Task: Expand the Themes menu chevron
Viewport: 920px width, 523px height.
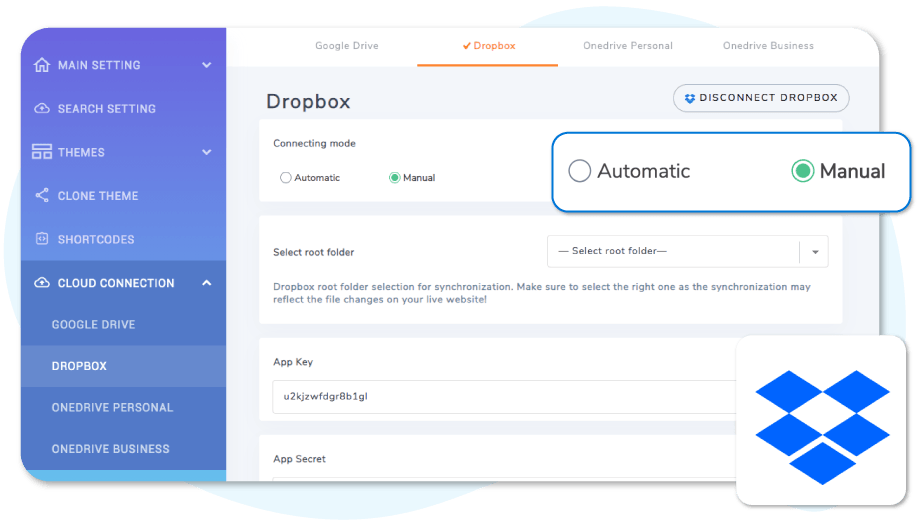Action: 206,152
